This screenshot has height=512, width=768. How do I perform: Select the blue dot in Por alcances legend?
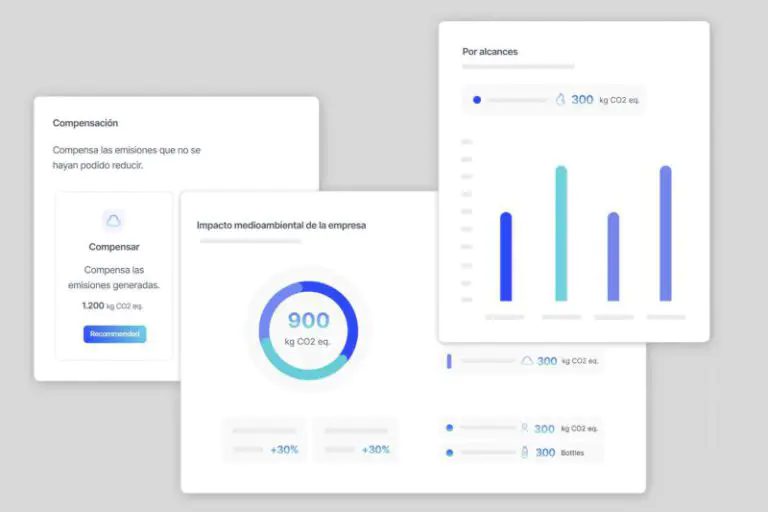477,100
